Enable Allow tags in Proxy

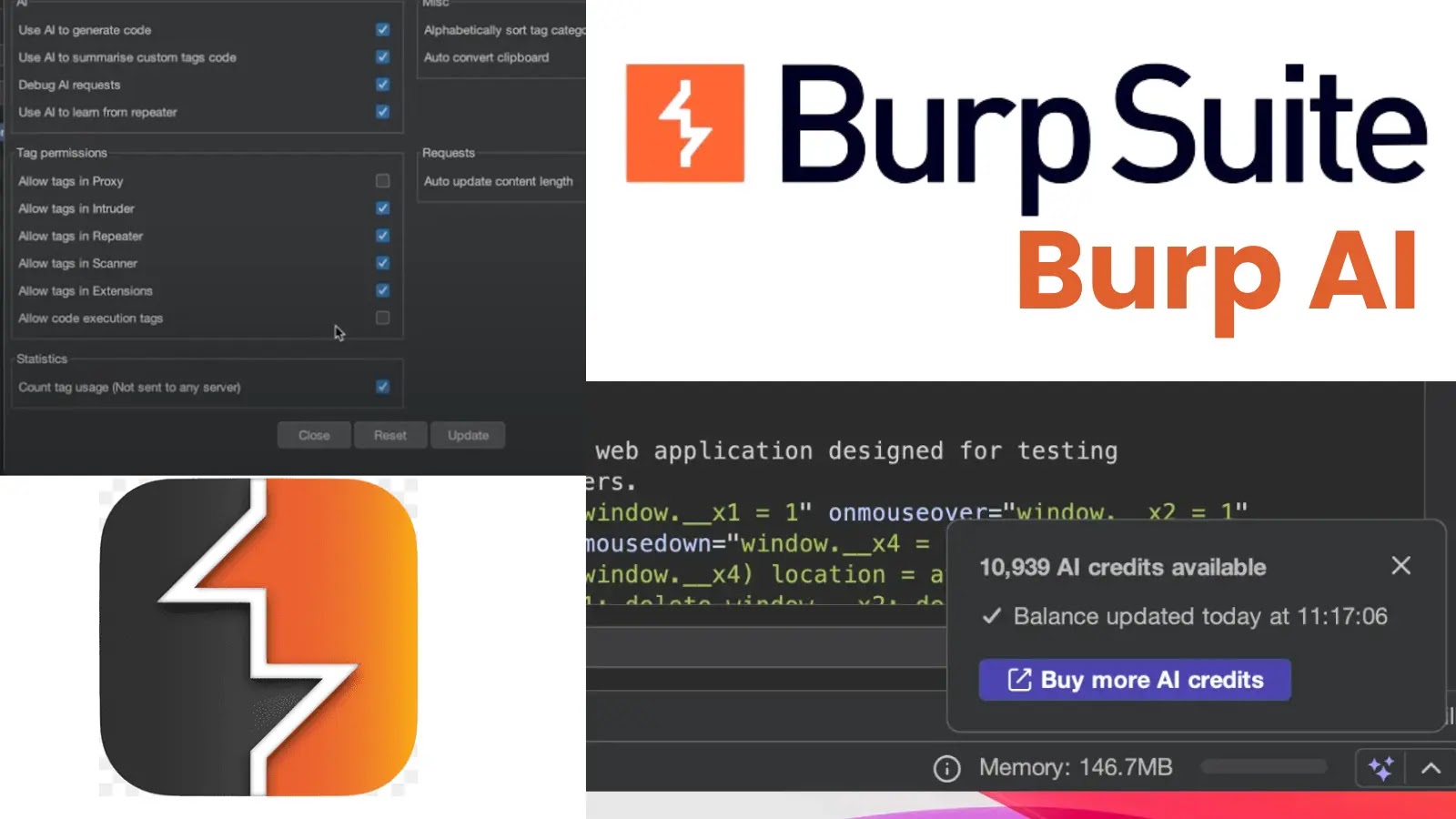(383, 181)
